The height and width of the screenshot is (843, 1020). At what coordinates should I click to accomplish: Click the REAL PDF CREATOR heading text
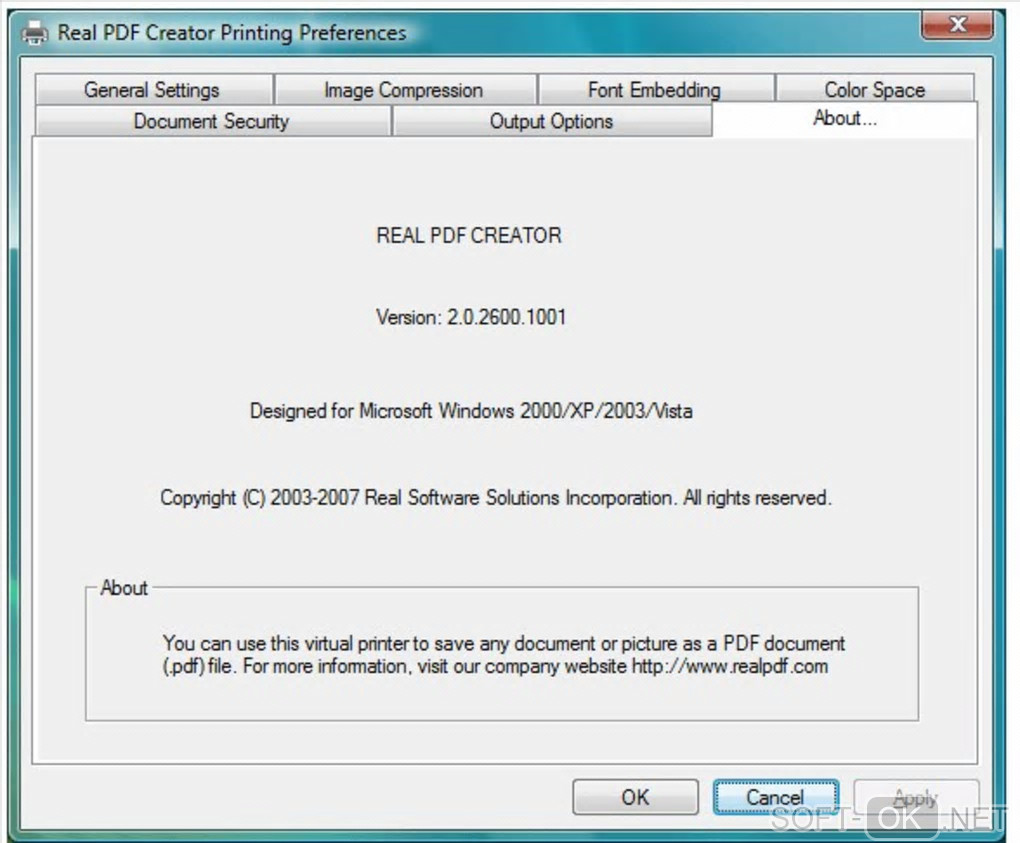(469, 235)
